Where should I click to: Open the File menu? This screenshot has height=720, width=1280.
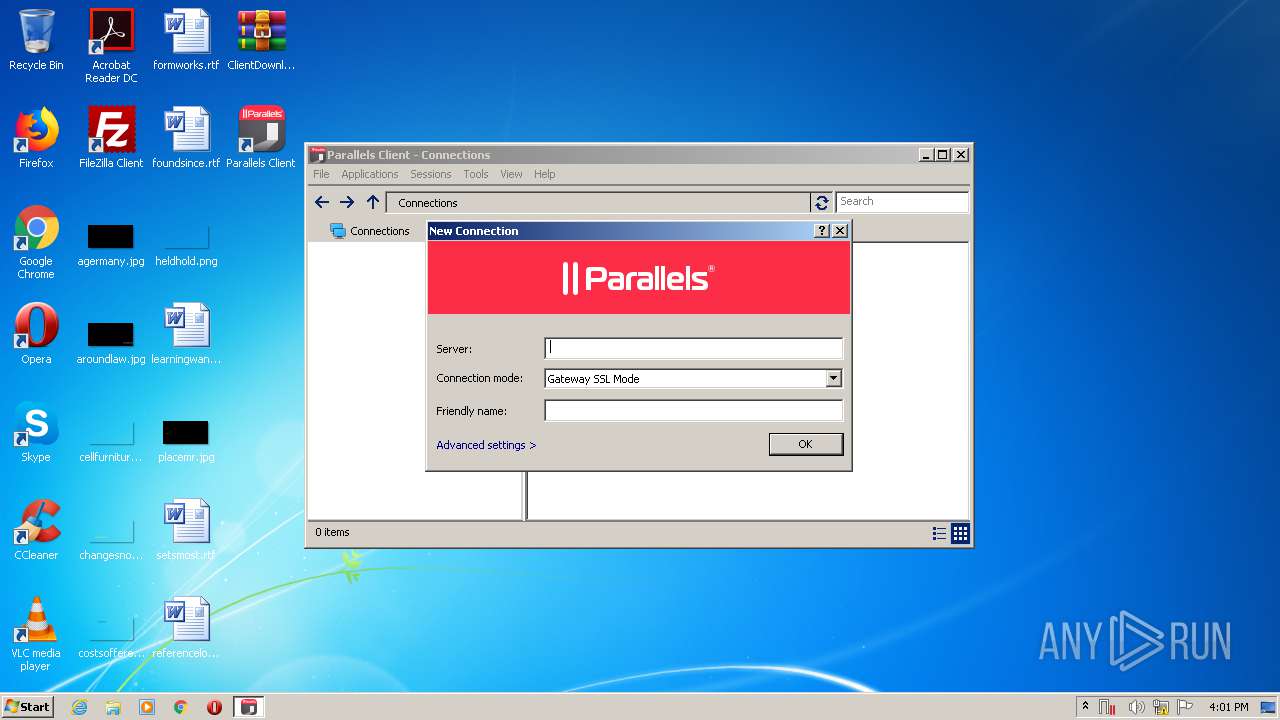click(x=321, y=174)
